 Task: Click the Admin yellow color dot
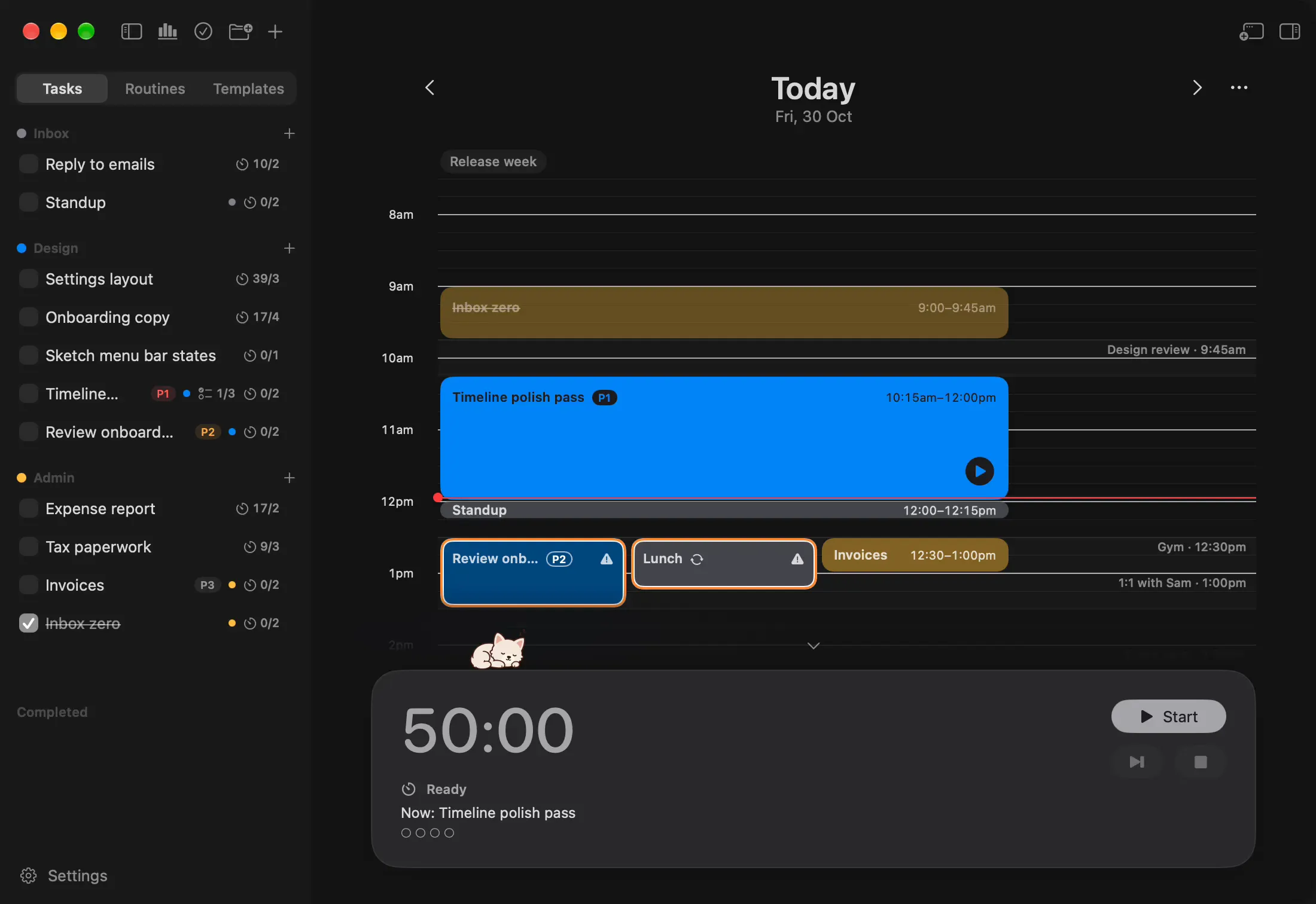[x=22, y=478]
